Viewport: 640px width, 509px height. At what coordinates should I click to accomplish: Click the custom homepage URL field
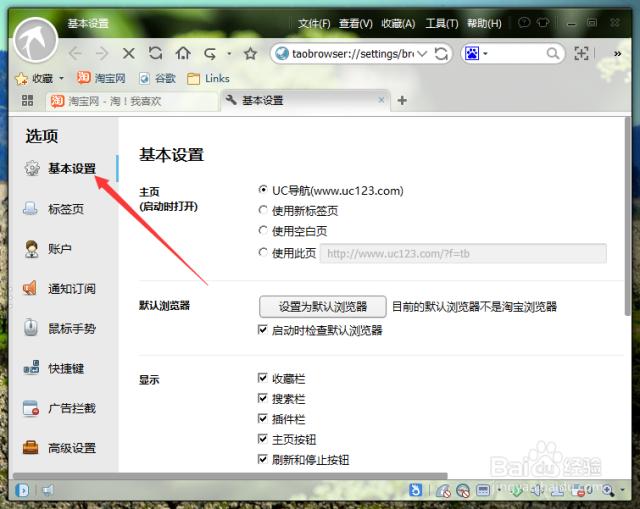tap(462, 254)
